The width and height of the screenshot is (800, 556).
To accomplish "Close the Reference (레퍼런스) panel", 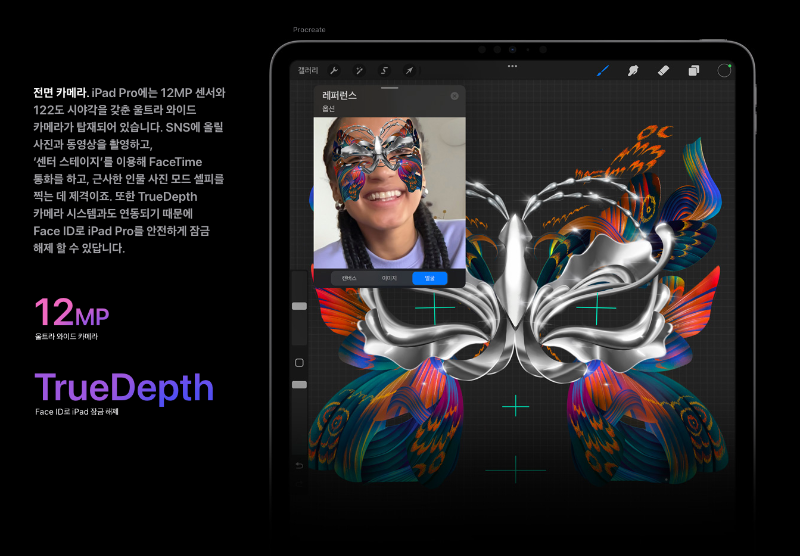I will pos(454,96).
